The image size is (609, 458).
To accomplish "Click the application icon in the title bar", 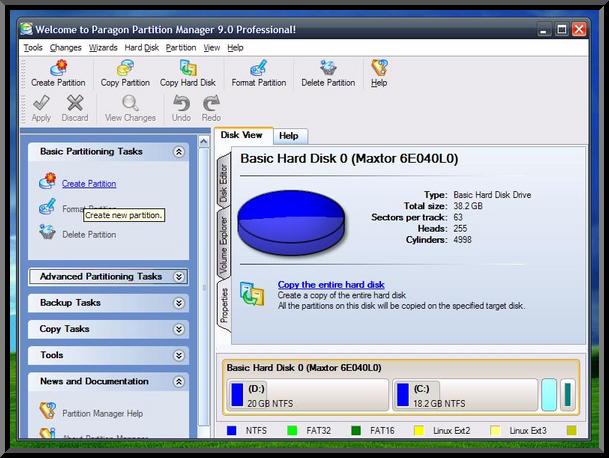I will [26, 29].
